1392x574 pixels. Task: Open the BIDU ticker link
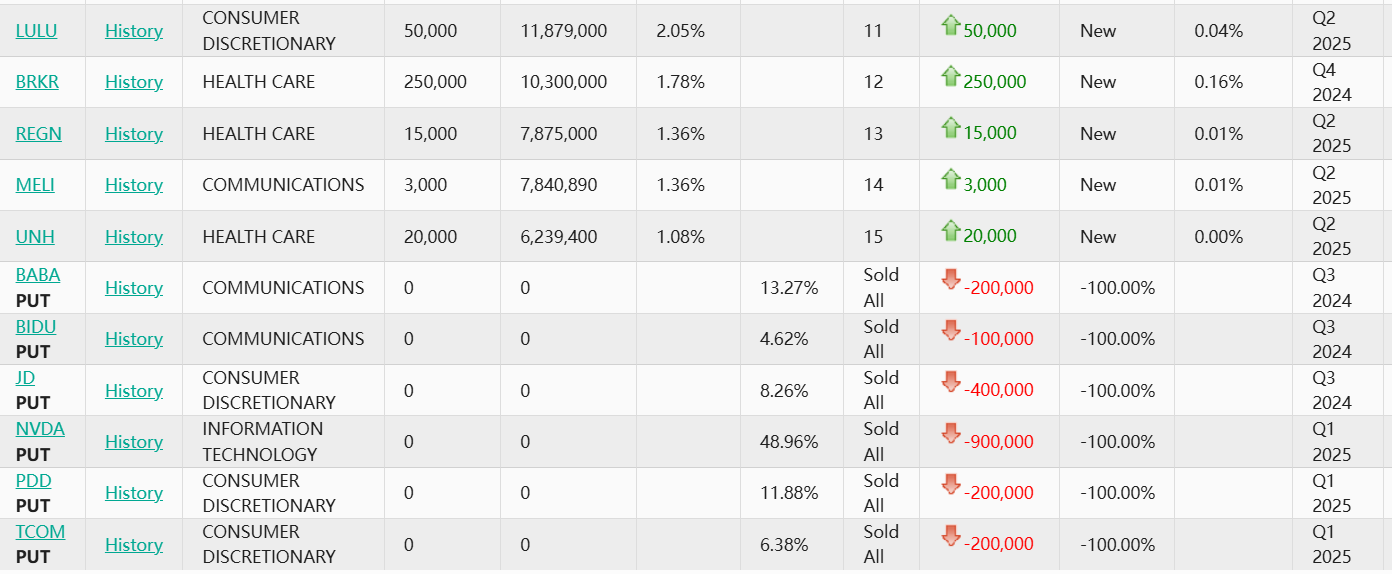(36, 327)
